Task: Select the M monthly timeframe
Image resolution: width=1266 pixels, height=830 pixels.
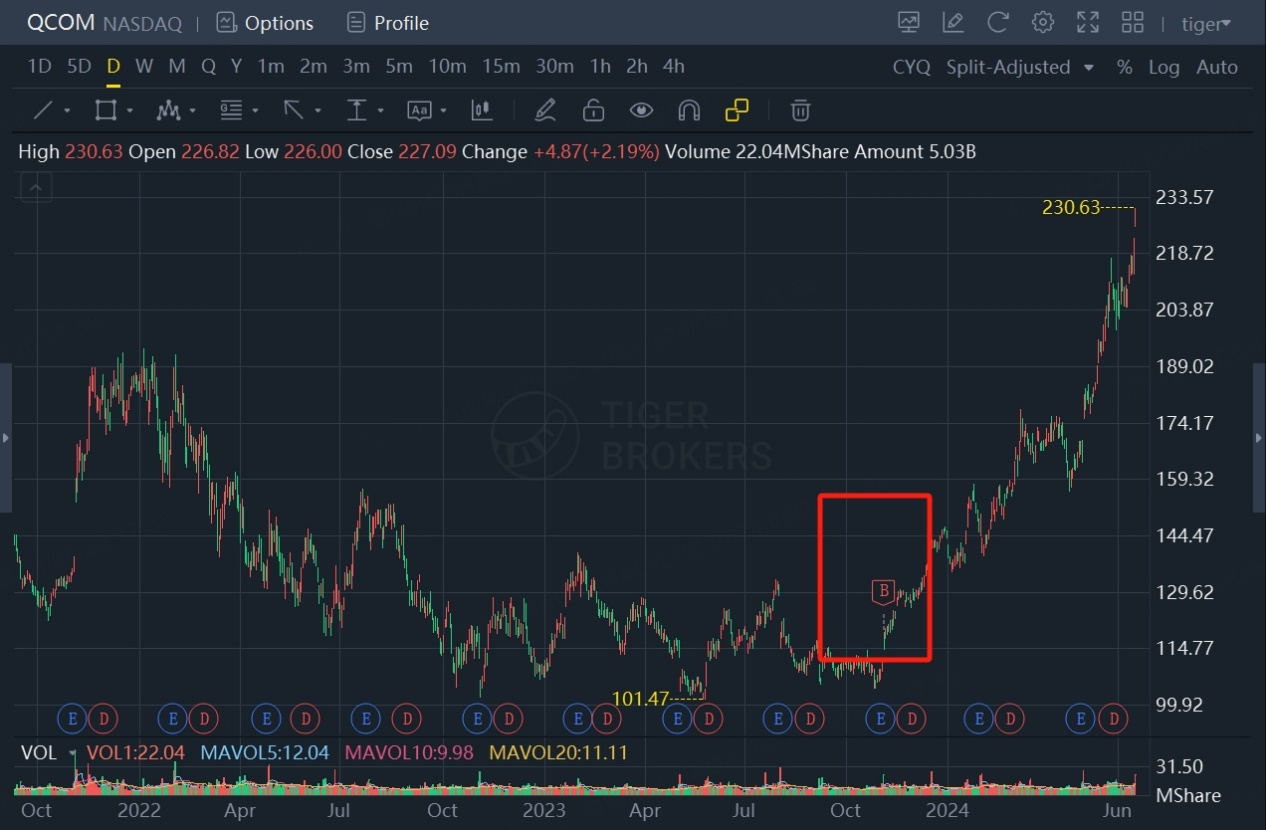Action: coord(177,66)
